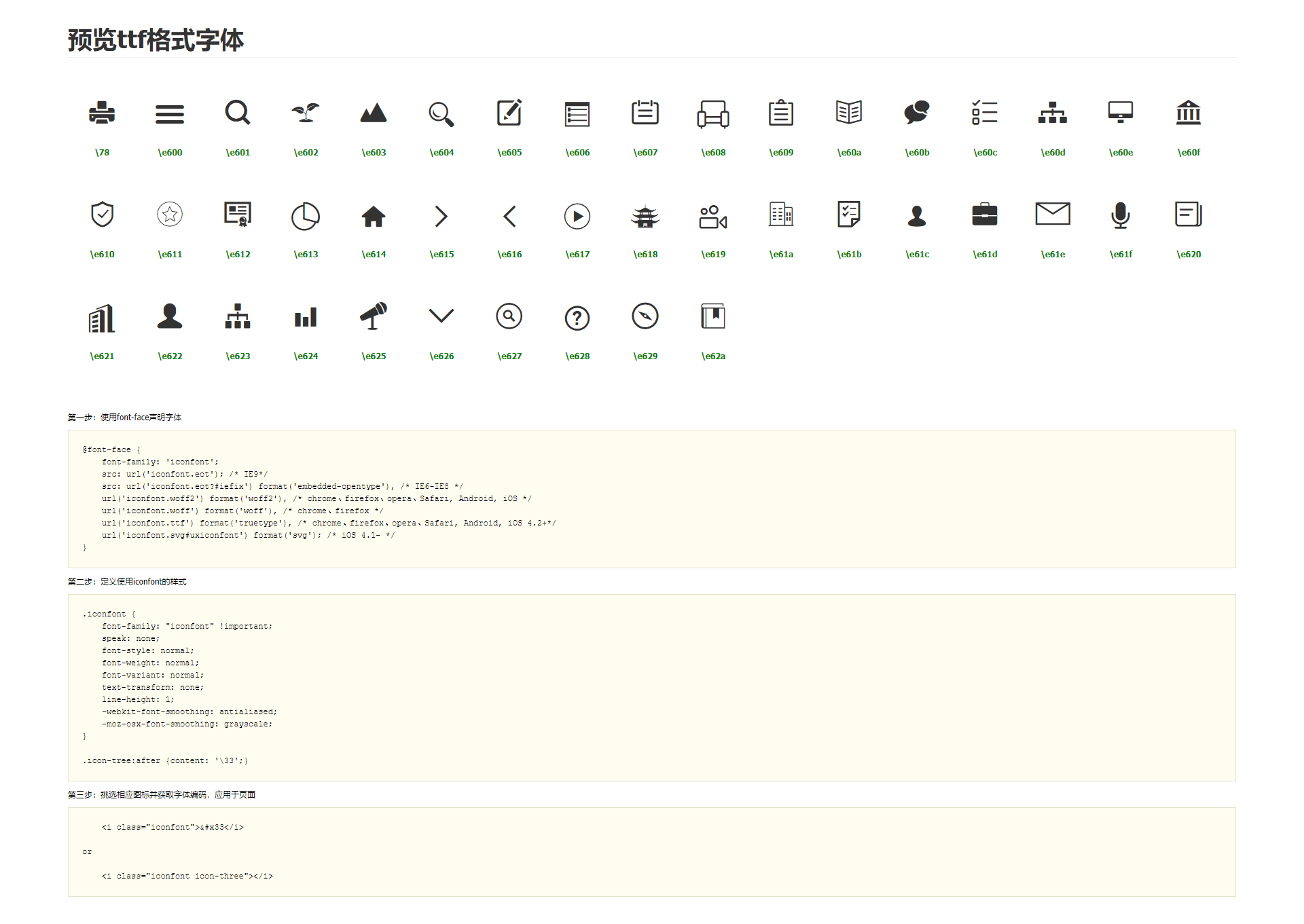This screenshot has height=924, width=1304.
Task: Select the edit pencil icon \e605
Action: click(509, 113)
